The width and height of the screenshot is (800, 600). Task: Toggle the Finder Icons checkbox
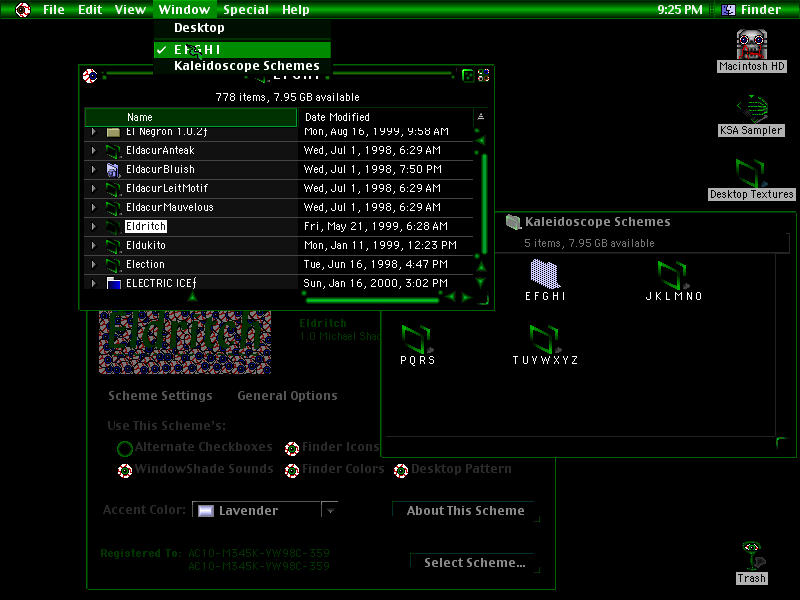[x=292, y=448]
